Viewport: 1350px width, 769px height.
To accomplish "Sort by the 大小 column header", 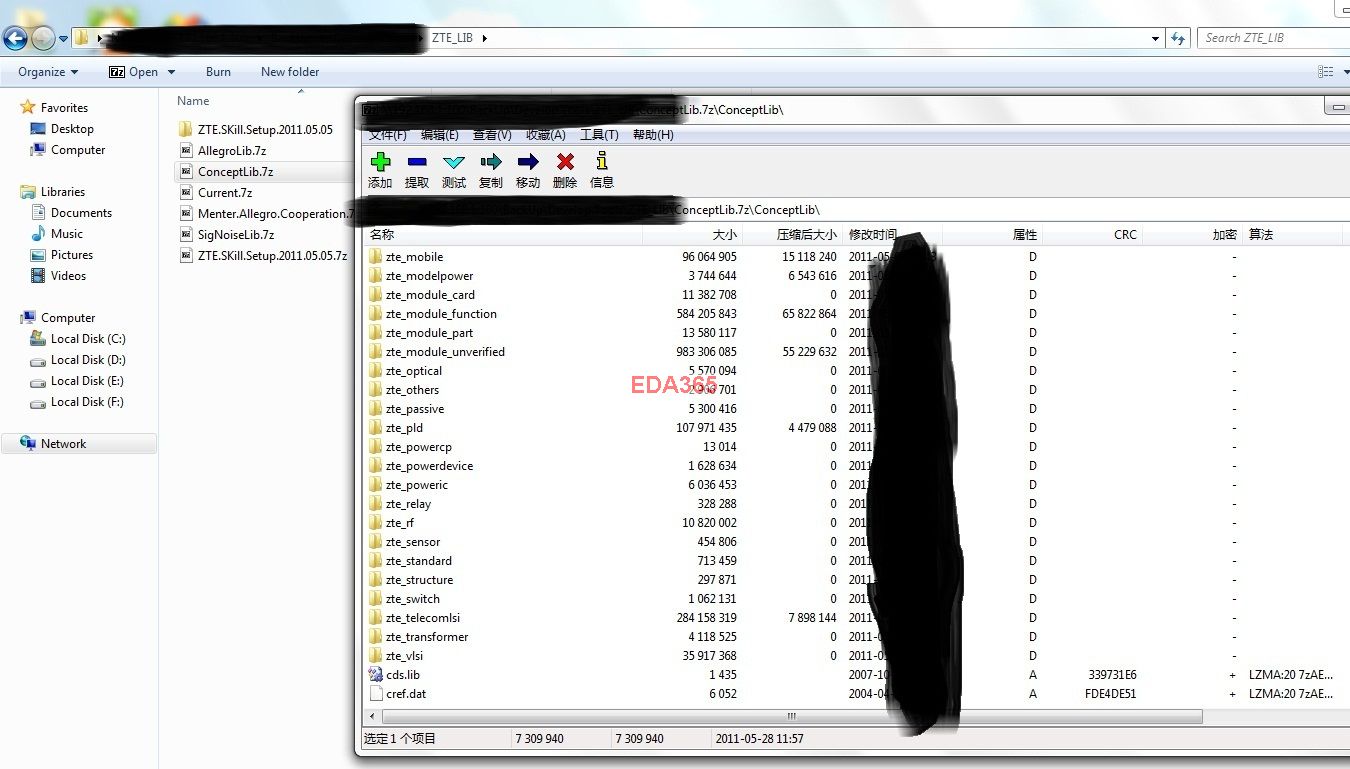I will (692, 235).
